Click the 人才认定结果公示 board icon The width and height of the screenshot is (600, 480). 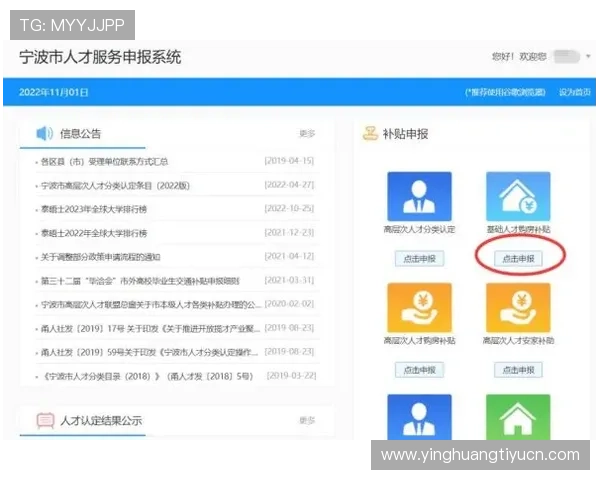click(45, 420)
